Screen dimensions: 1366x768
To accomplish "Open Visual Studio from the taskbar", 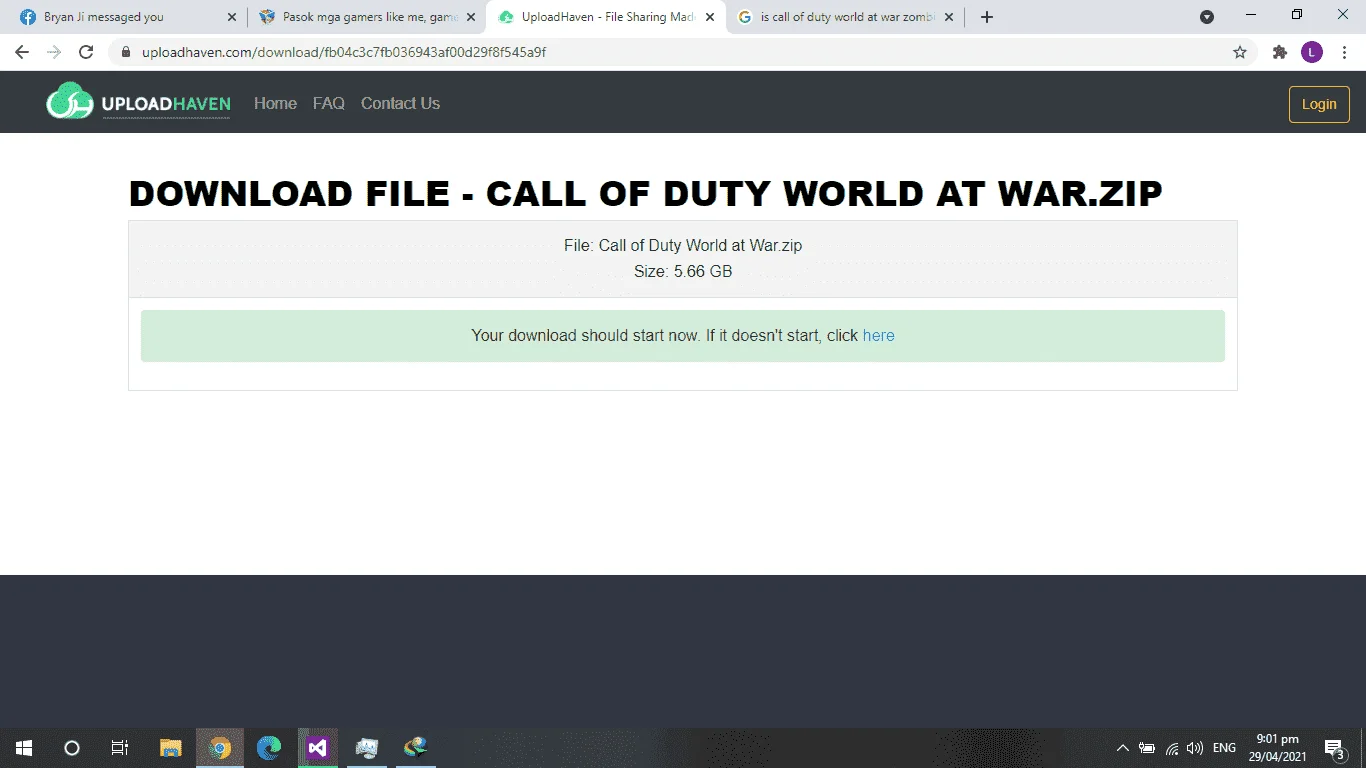I will tap(318, 748).
